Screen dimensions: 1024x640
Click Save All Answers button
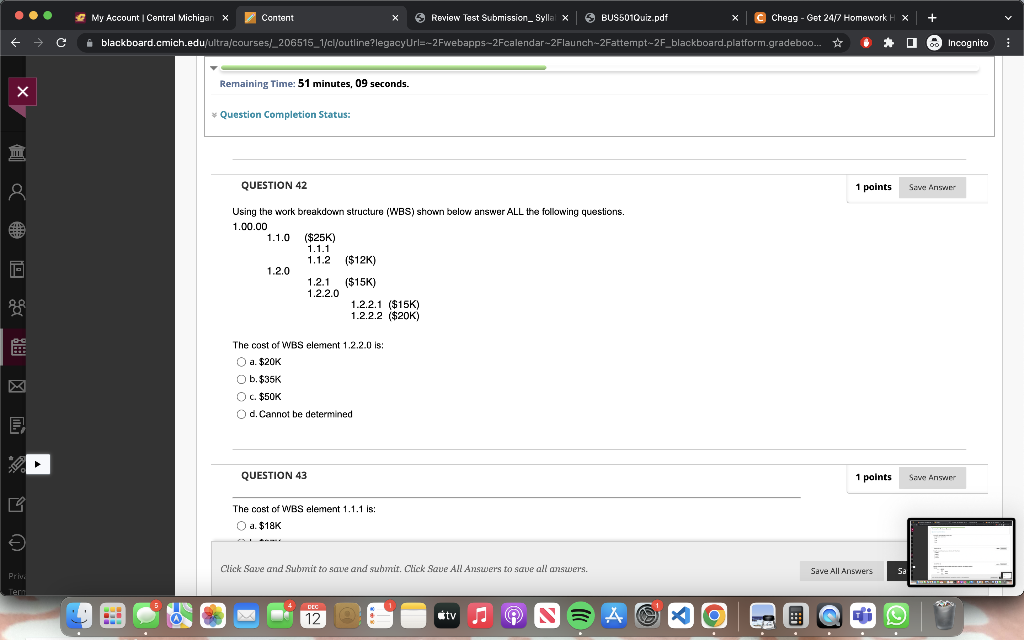841,570
